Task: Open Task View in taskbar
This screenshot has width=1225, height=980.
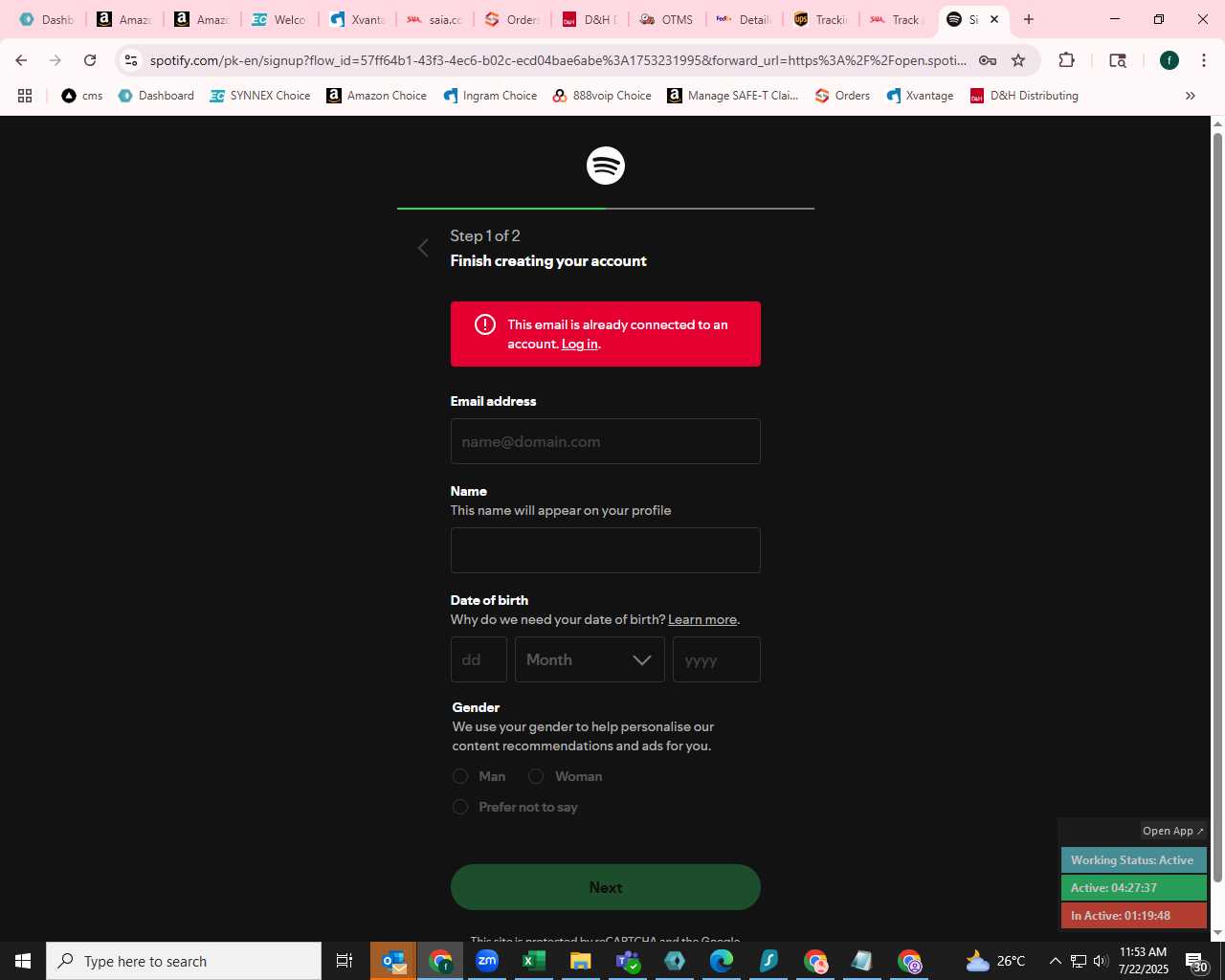Action: 345,961
